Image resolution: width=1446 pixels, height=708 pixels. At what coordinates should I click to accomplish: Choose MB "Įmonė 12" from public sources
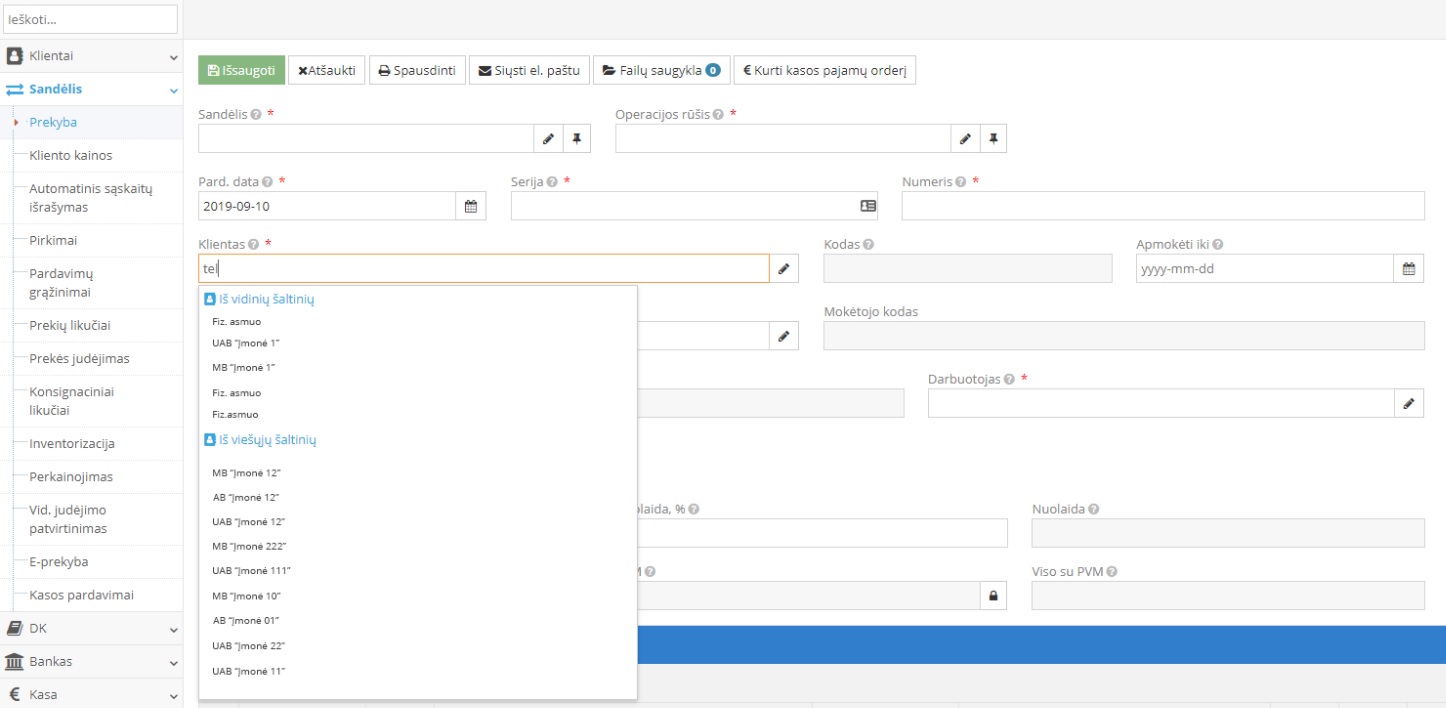[246, 473]
